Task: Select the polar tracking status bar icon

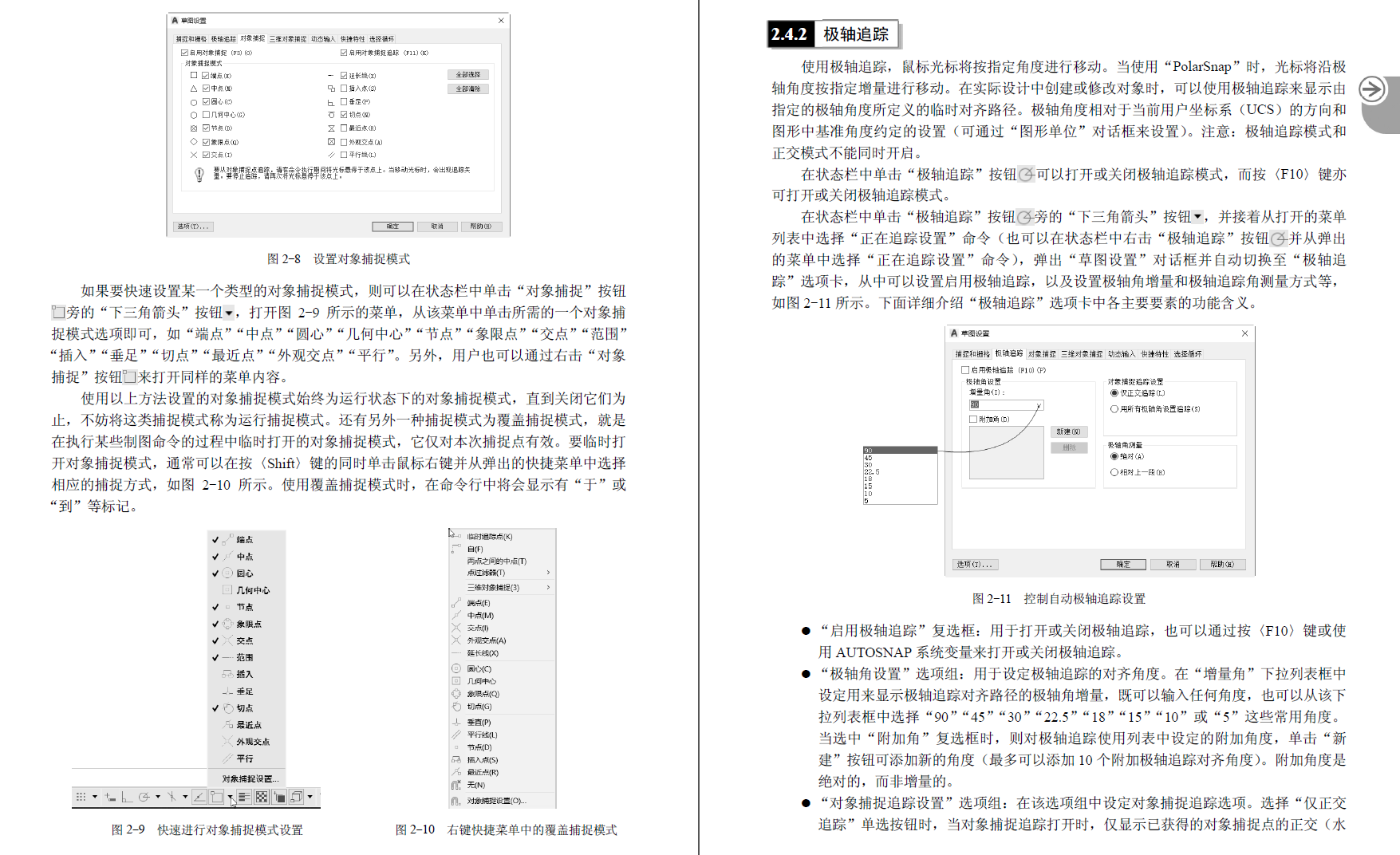Action: 144,796
